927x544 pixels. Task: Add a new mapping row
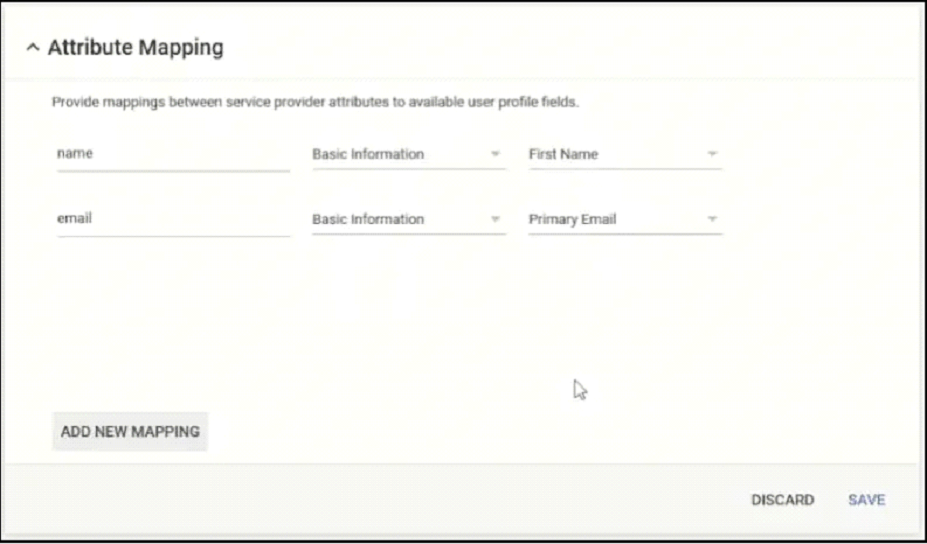(130, 432)
